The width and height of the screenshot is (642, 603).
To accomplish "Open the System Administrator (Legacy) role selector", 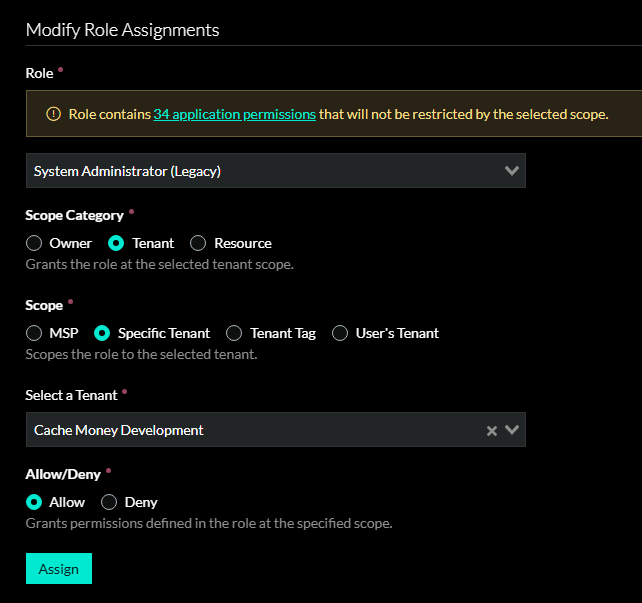I will (260, 171).
